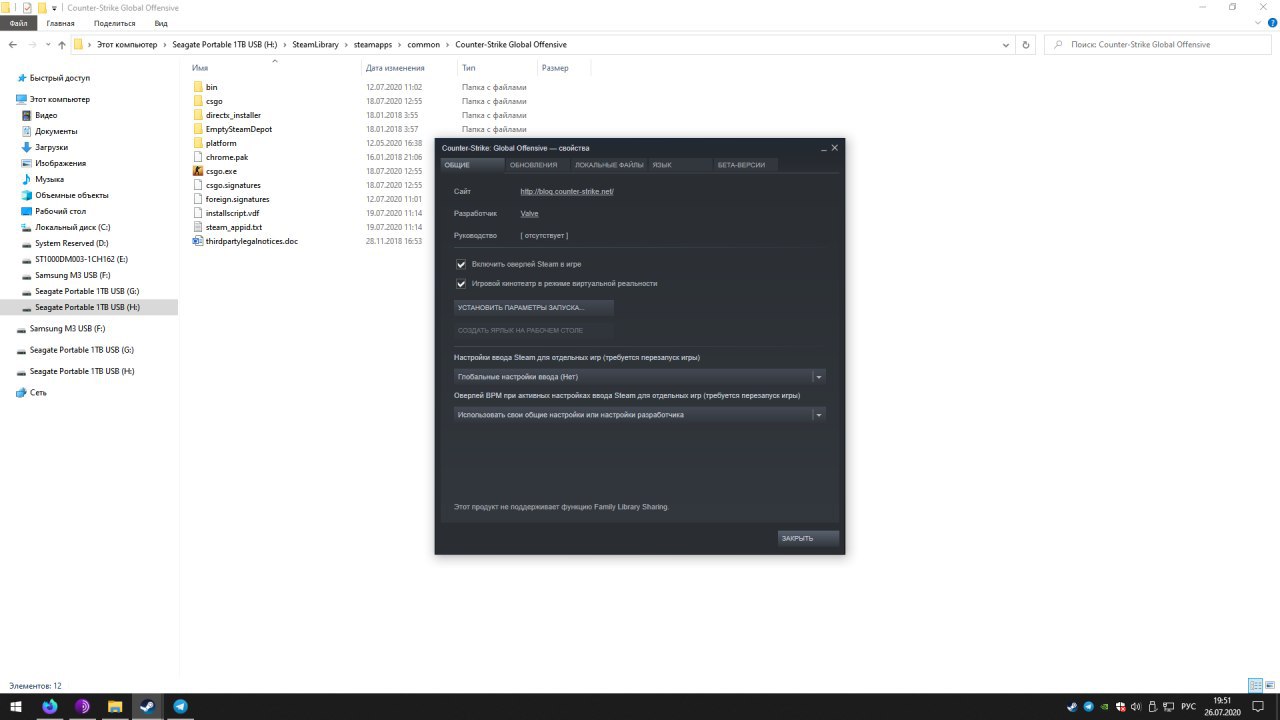Refresh the Explorer address bar
Viewport: 1280px width, 720px height.
coord(1025,45)
